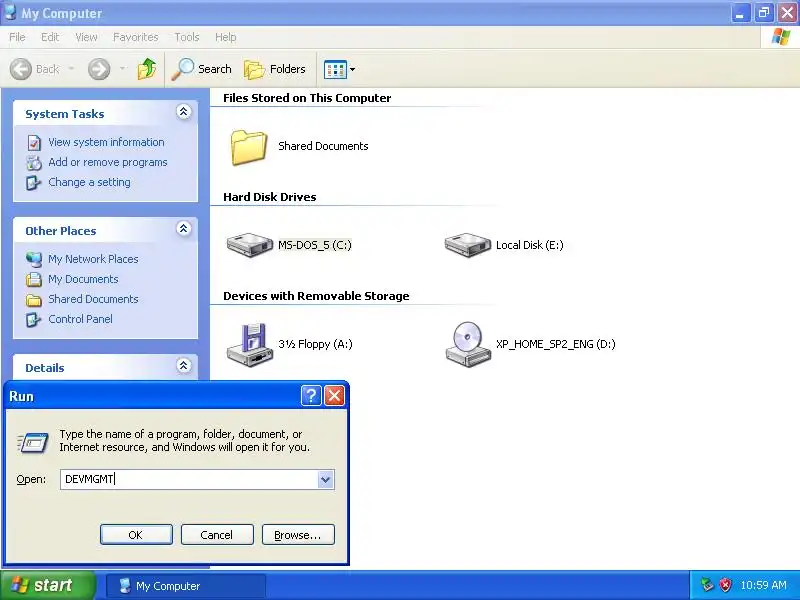Open the Start menu

(47, 585)
